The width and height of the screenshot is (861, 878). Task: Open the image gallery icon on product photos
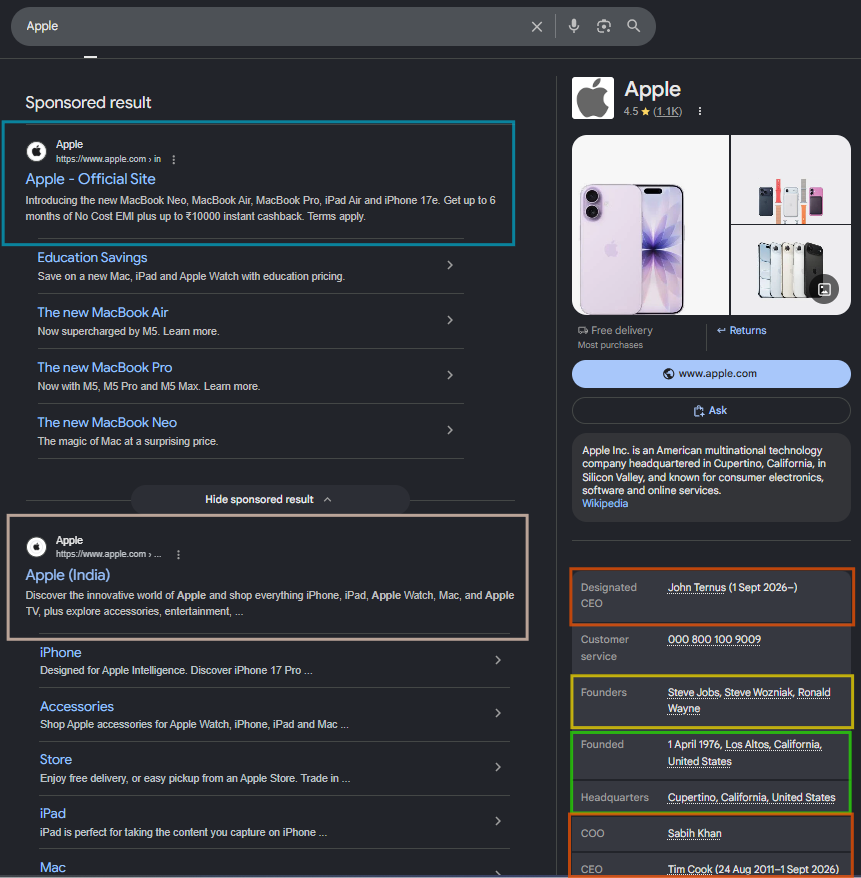pyautogui.click(x=824, y=289)
